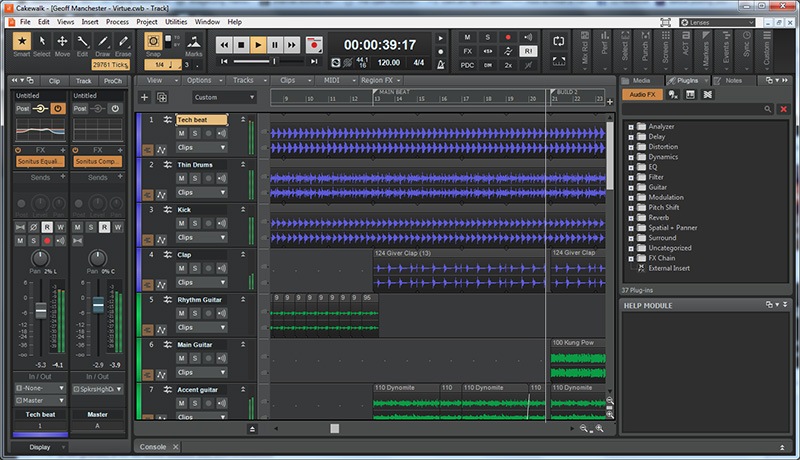
Task: Arm record on Main Guitar track
Action: coord(208,358)
